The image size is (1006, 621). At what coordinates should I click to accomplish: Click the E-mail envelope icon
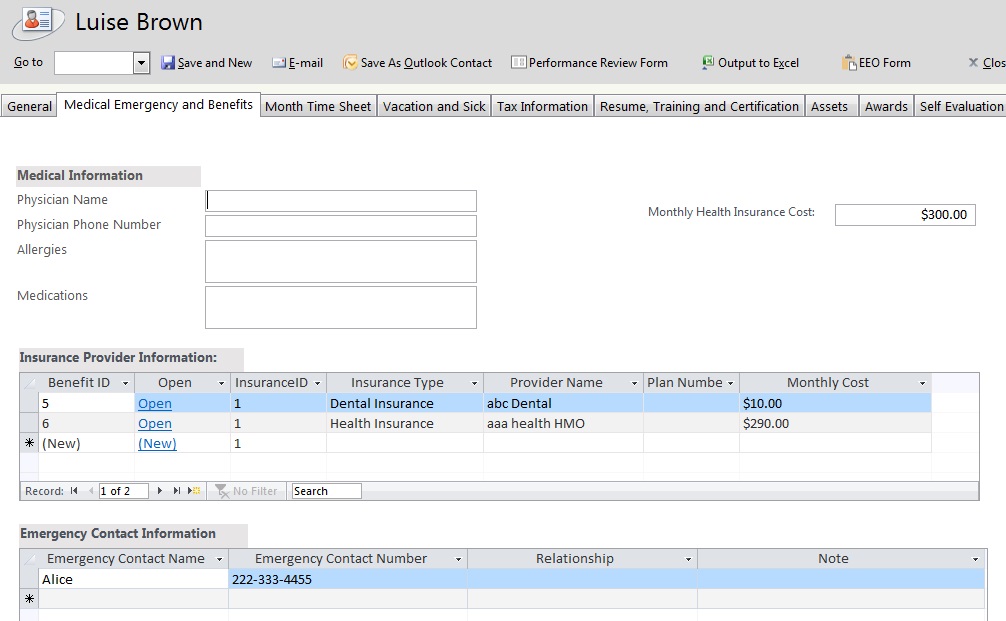tap(279, 62)
